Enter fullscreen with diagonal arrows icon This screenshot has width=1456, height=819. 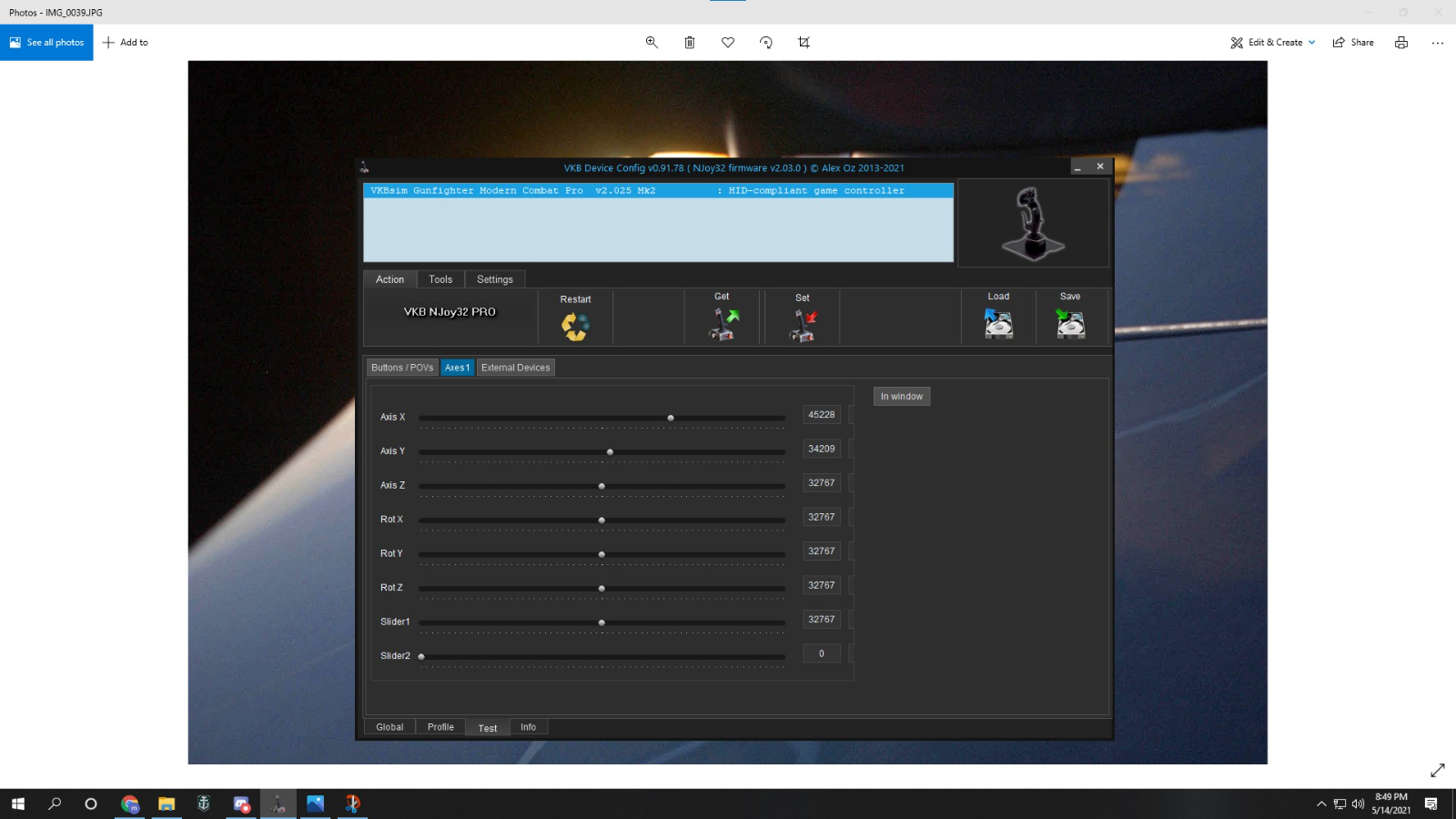(x=1437, y=770)
